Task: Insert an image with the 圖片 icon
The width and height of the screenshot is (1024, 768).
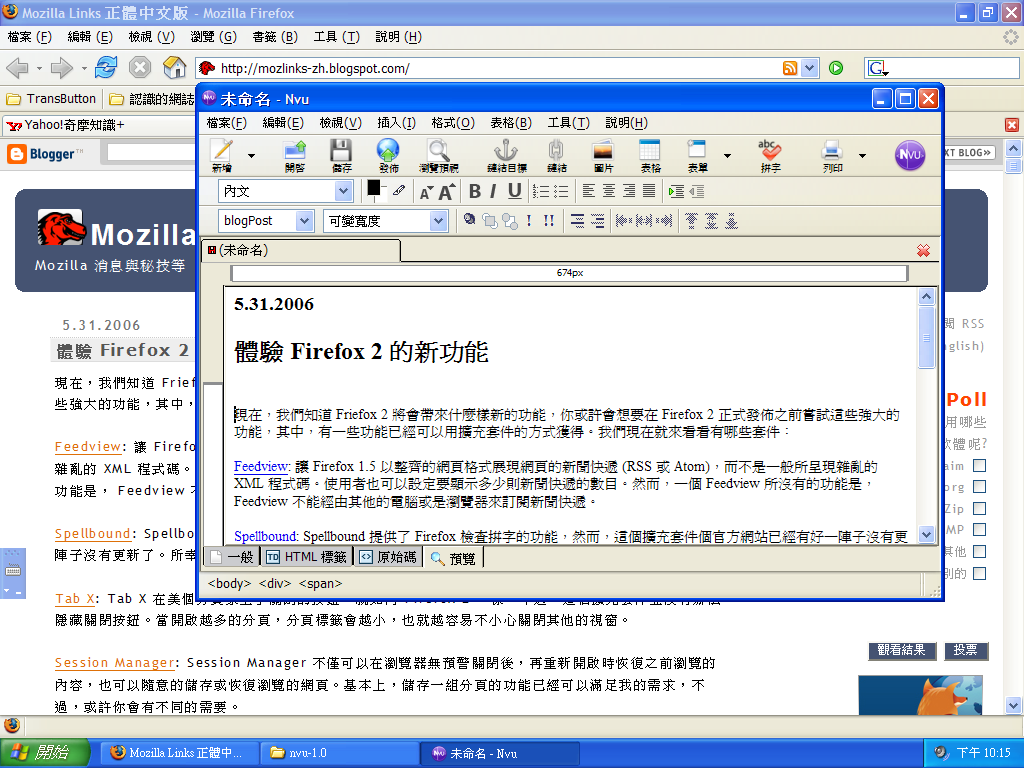Action: click(x=603, y=155)
